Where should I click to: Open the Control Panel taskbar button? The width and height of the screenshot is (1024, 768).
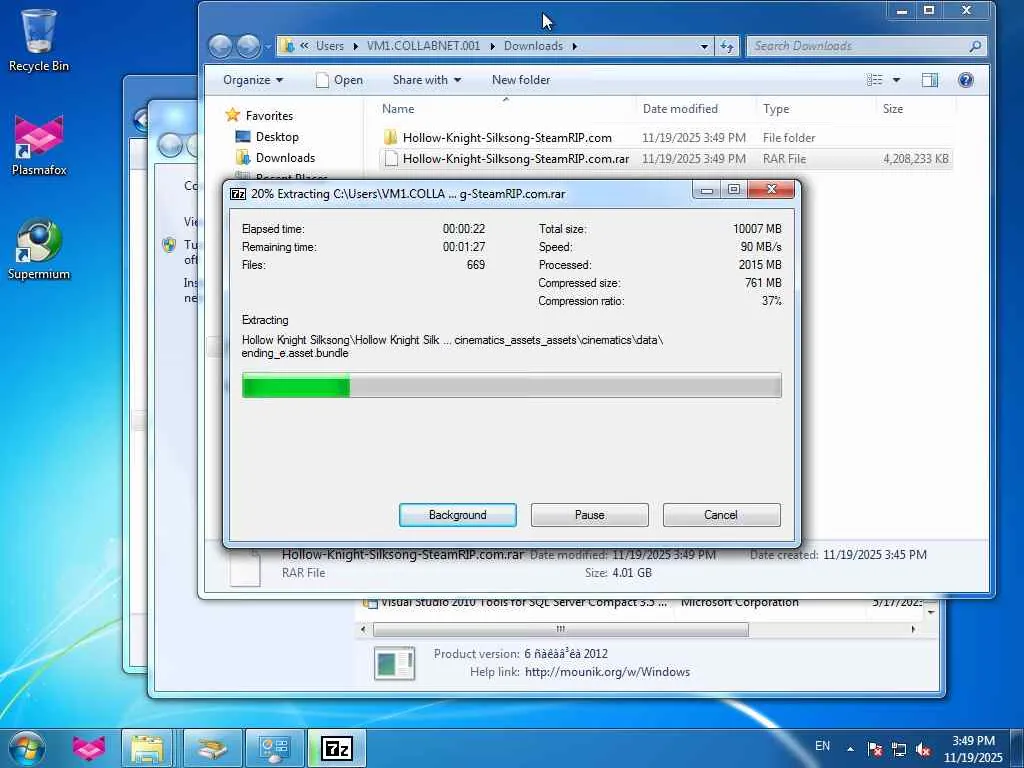274,748
